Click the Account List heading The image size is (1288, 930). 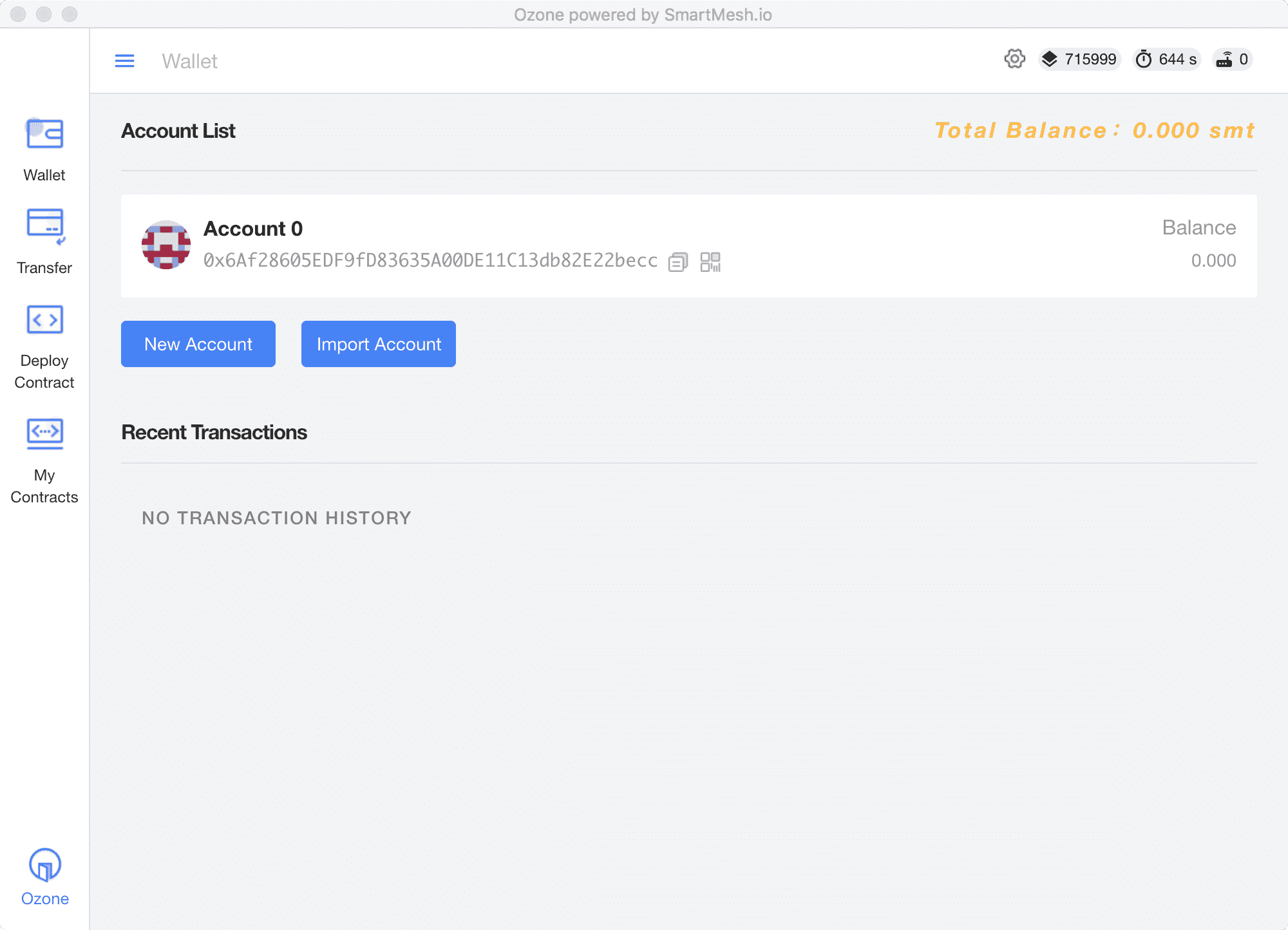pyautogui.click(x=178, y=131)
